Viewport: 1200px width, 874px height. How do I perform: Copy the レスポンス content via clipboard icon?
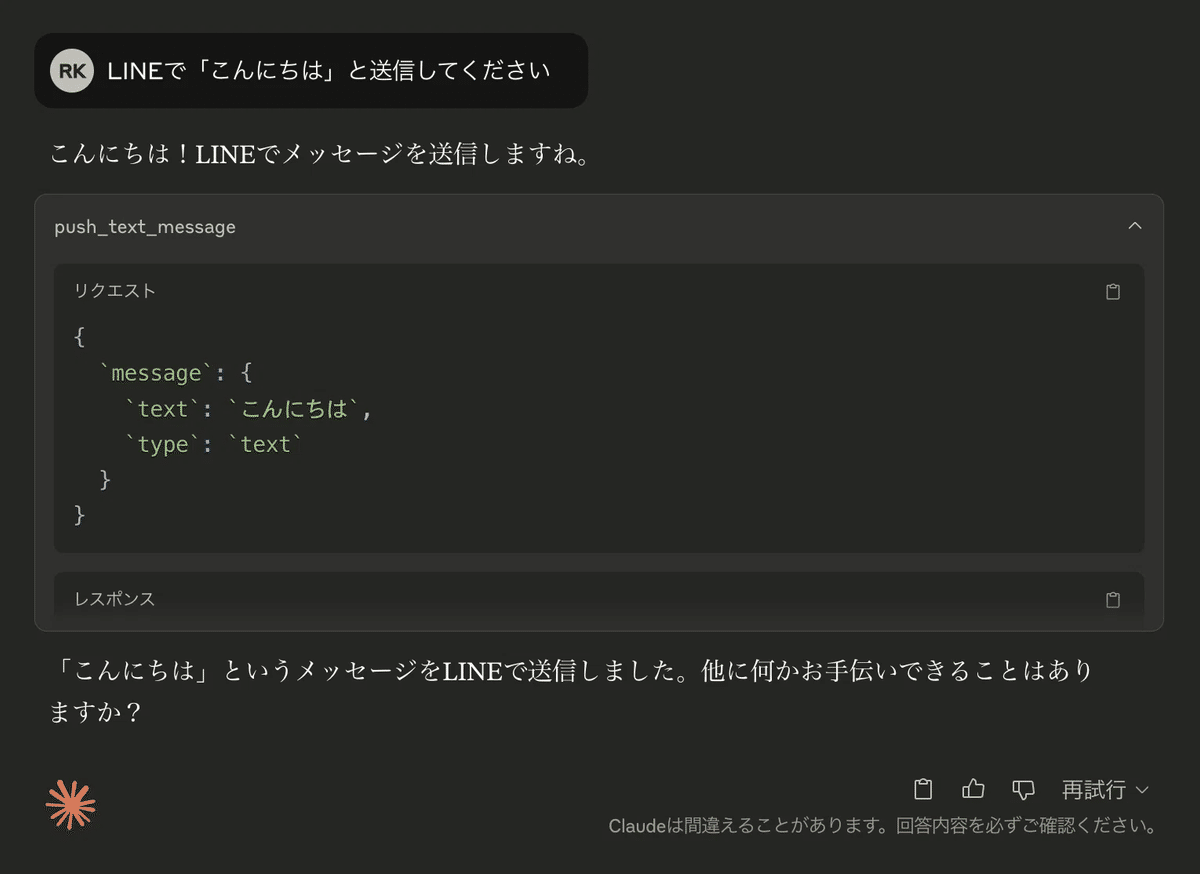(1113, 599)
